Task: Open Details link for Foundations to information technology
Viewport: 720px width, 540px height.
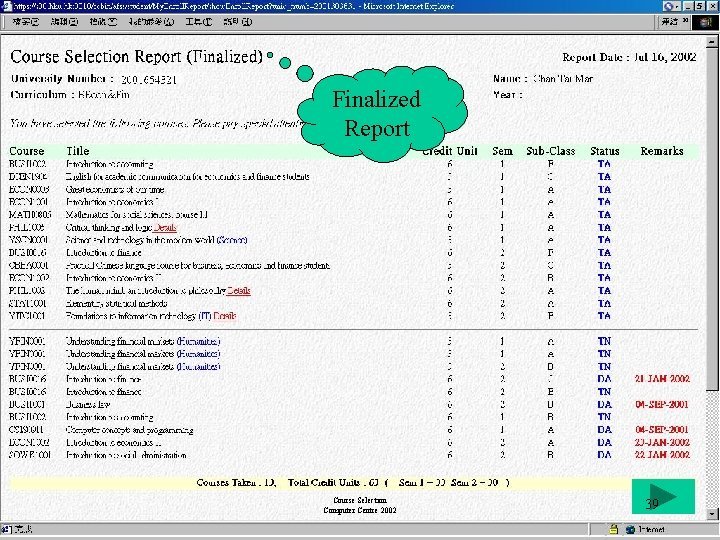Action: point(225,316)
